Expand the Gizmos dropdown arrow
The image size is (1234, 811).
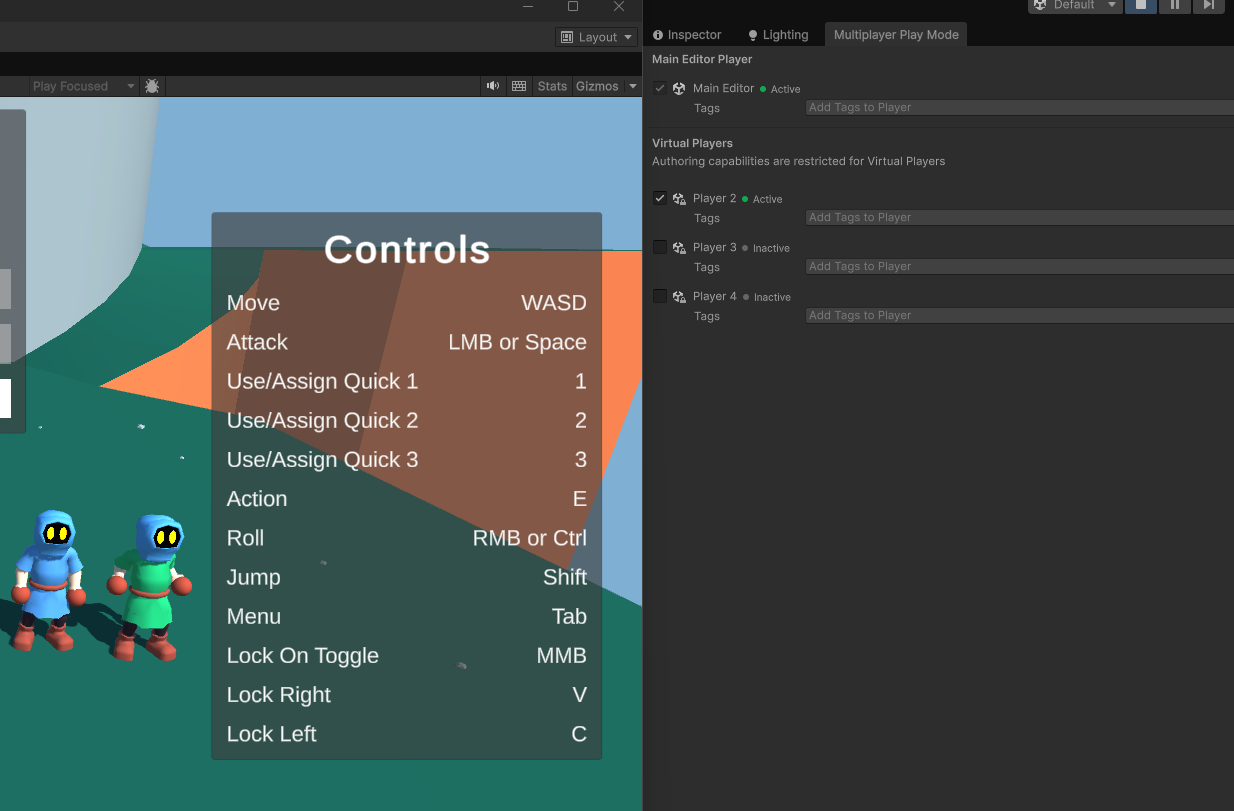click(x=632, y=86)
